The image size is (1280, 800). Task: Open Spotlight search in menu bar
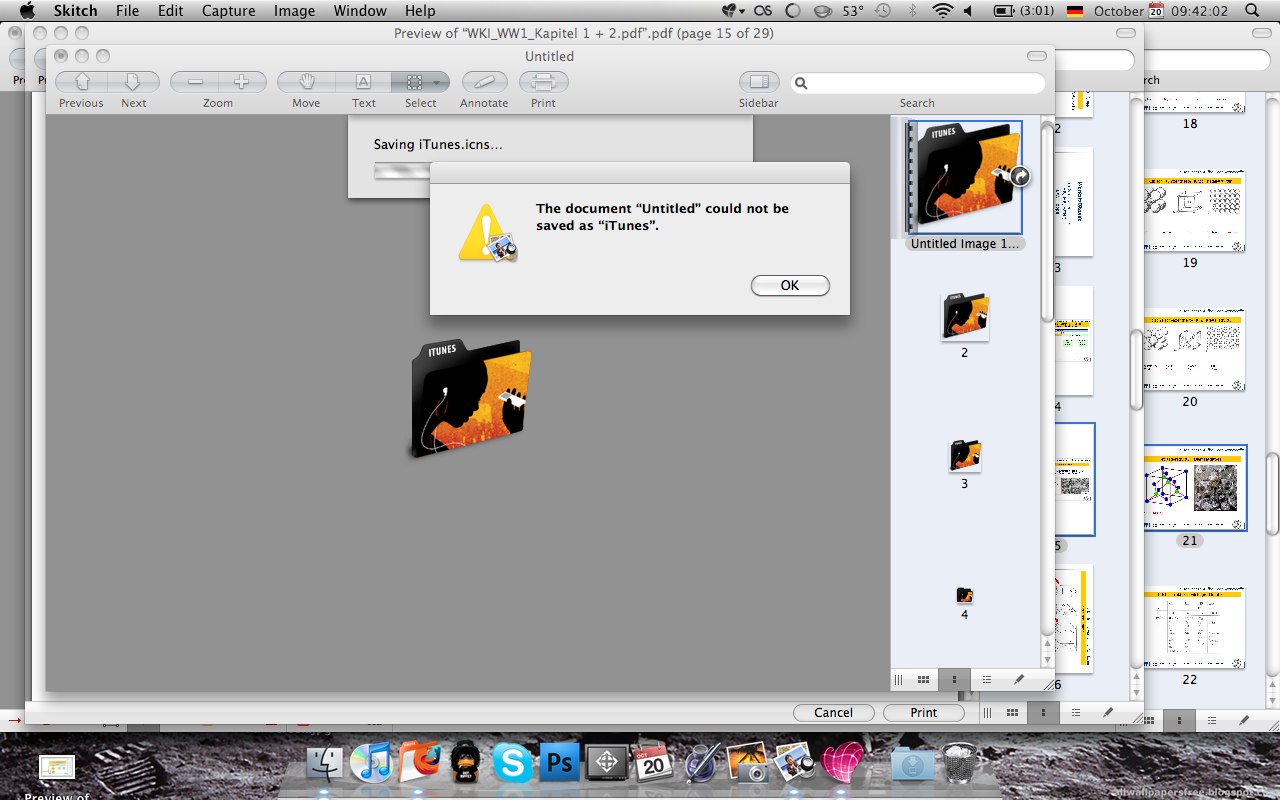[1254, 11]
